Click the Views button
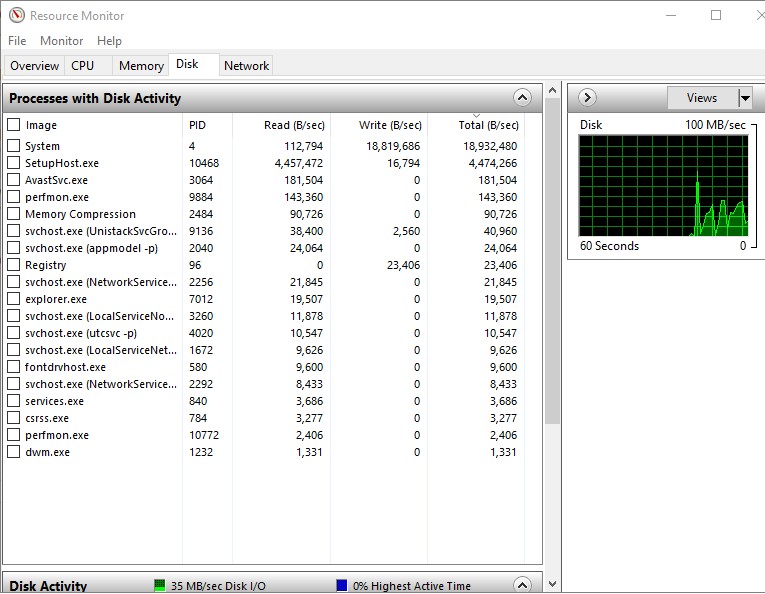This screenshot has width=765, height=594. pyautogui.click(x=703, y=98)
